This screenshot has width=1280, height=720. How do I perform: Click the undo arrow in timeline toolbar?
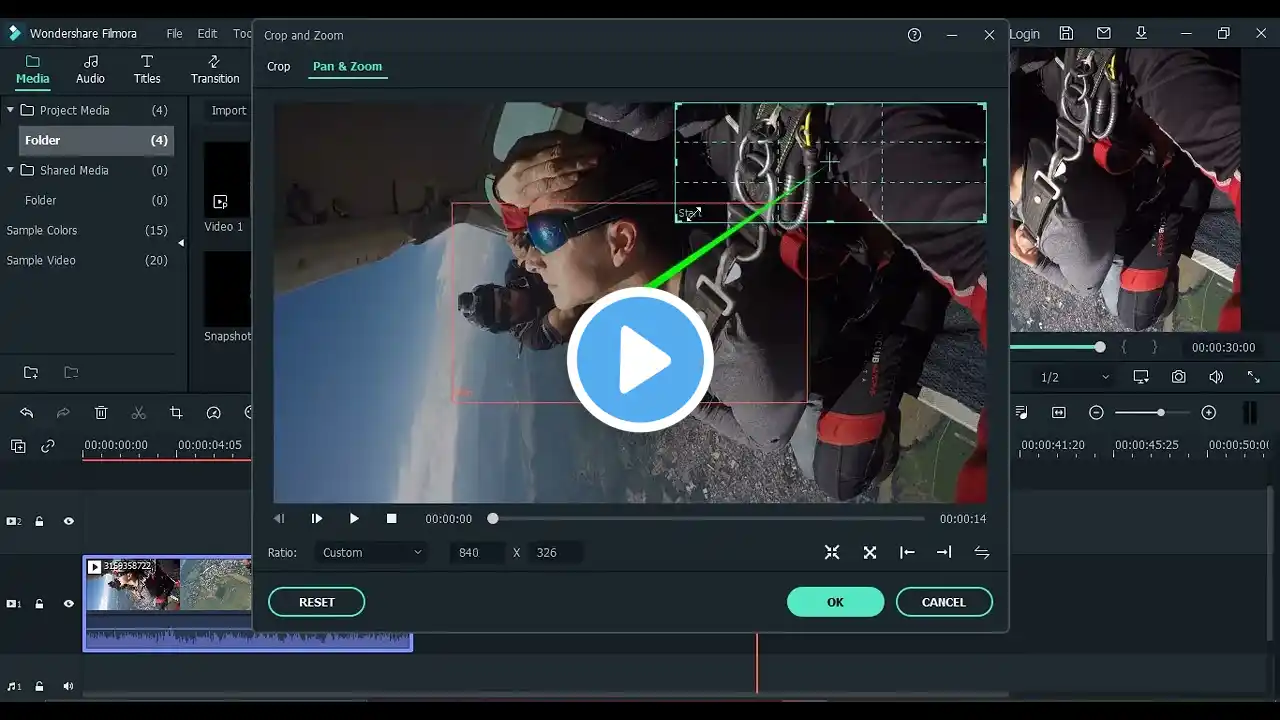tap(27, 413)
